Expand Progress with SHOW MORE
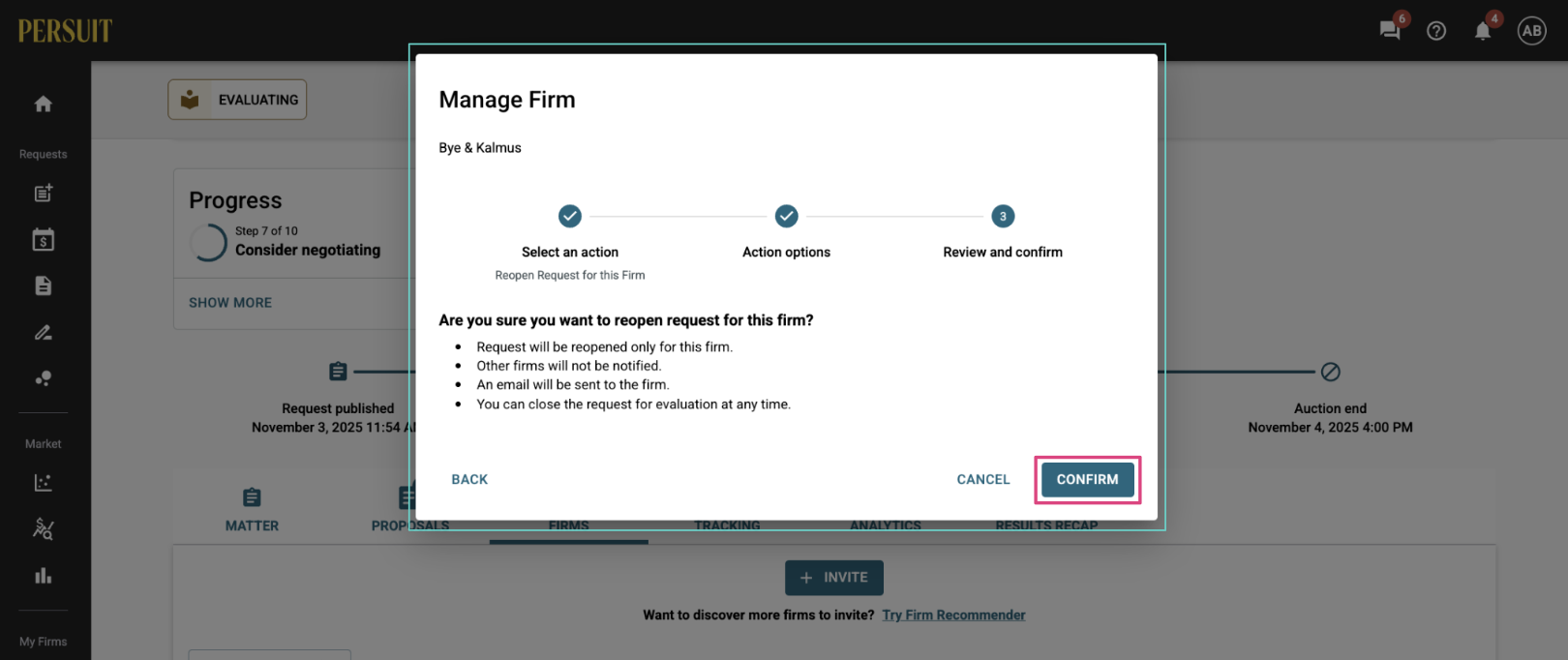 pyautogui.click(x=230, y=303)
